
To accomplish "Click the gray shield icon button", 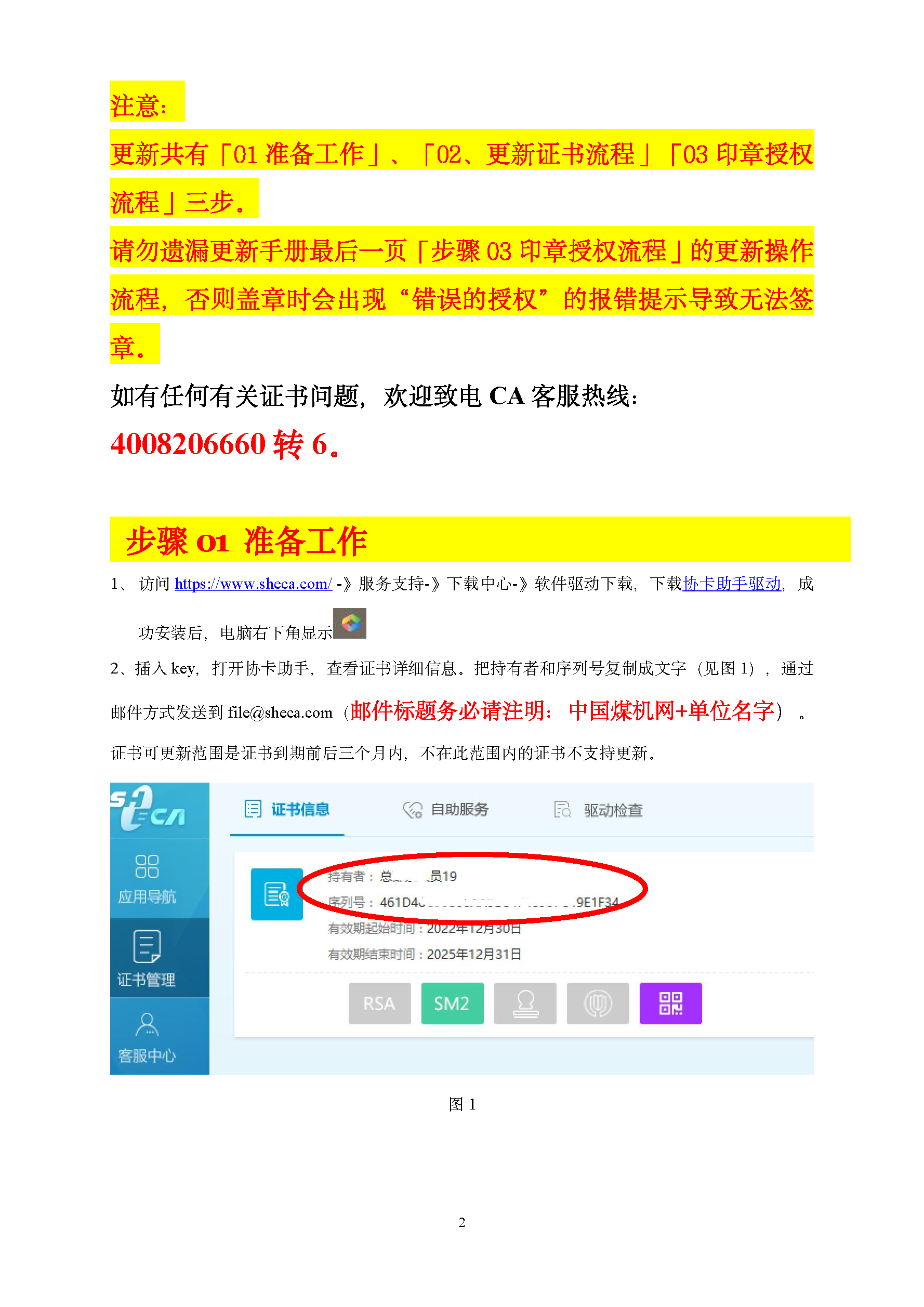I will point(598,1003).
